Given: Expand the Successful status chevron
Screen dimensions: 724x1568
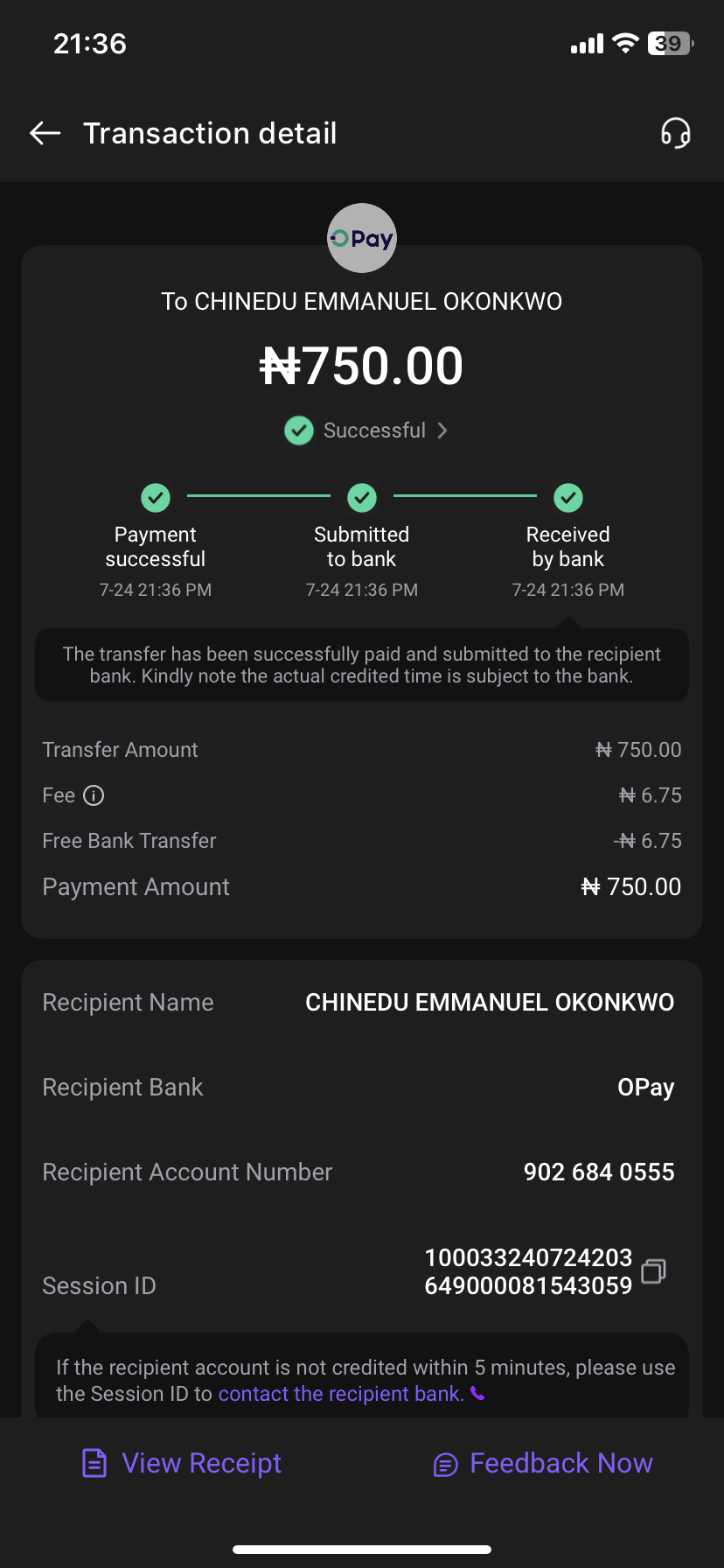Looking at the screenshot, I should 442,430.
